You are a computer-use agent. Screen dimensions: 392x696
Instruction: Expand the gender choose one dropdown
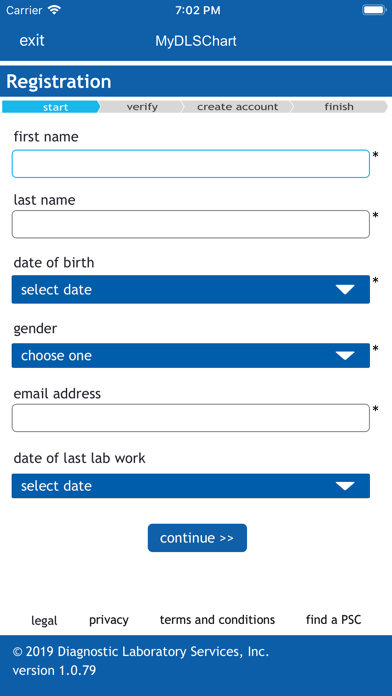(190, 355)
